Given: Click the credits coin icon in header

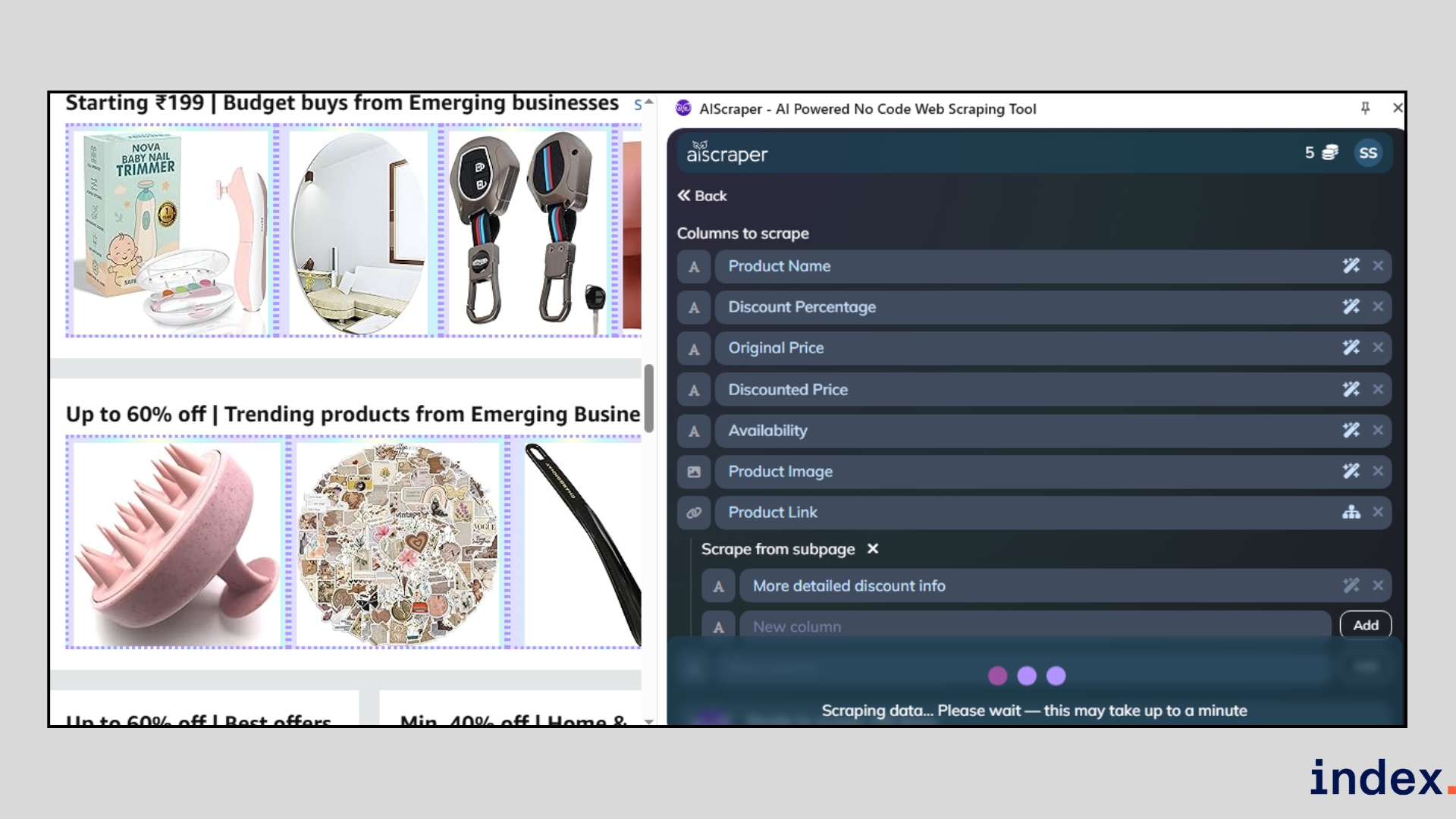Looking at the screenshot, I should (x=1330, y=153).
